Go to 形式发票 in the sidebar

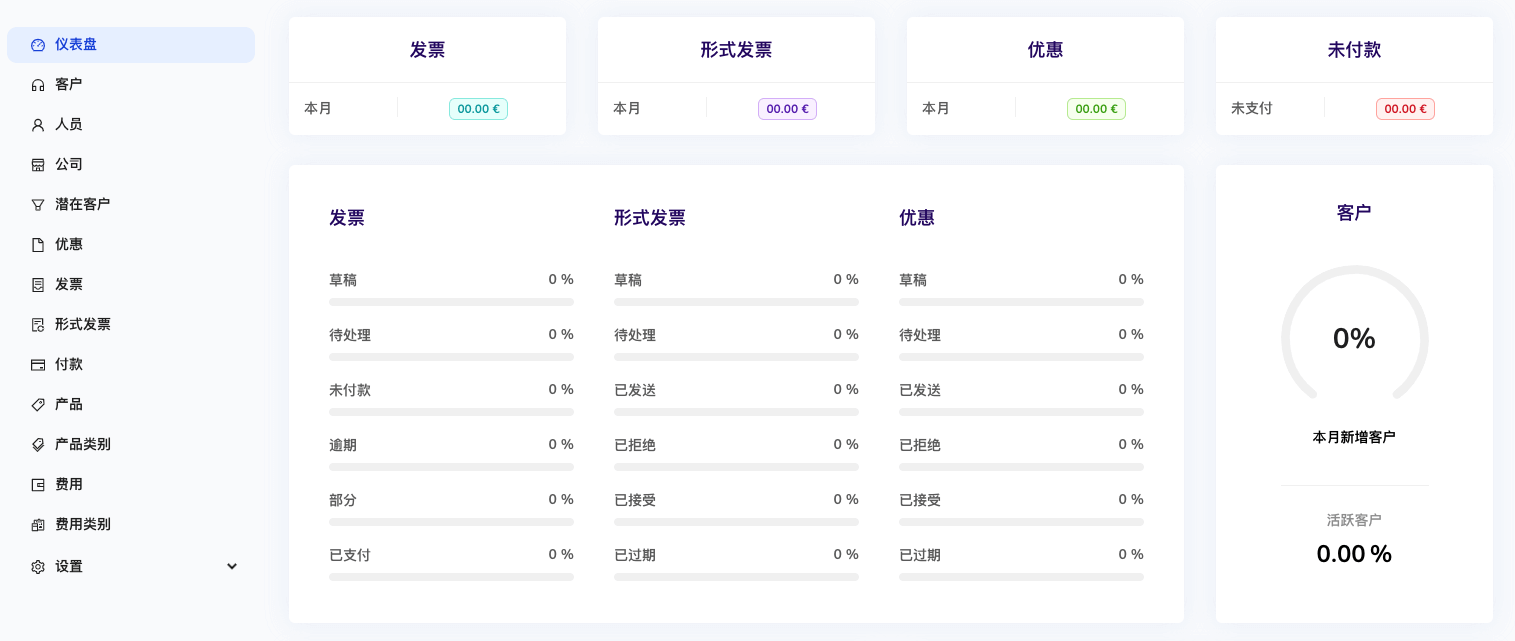point(83,324)
